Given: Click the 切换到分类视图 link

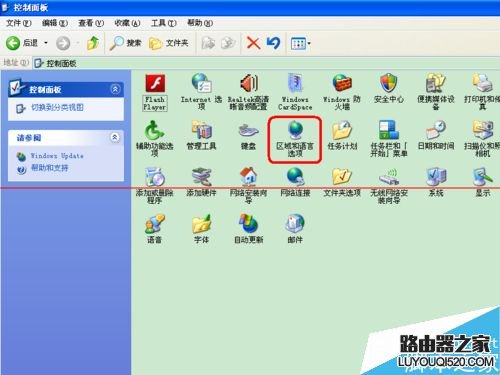Looking at the screenshot, I should tap(57, 108).
